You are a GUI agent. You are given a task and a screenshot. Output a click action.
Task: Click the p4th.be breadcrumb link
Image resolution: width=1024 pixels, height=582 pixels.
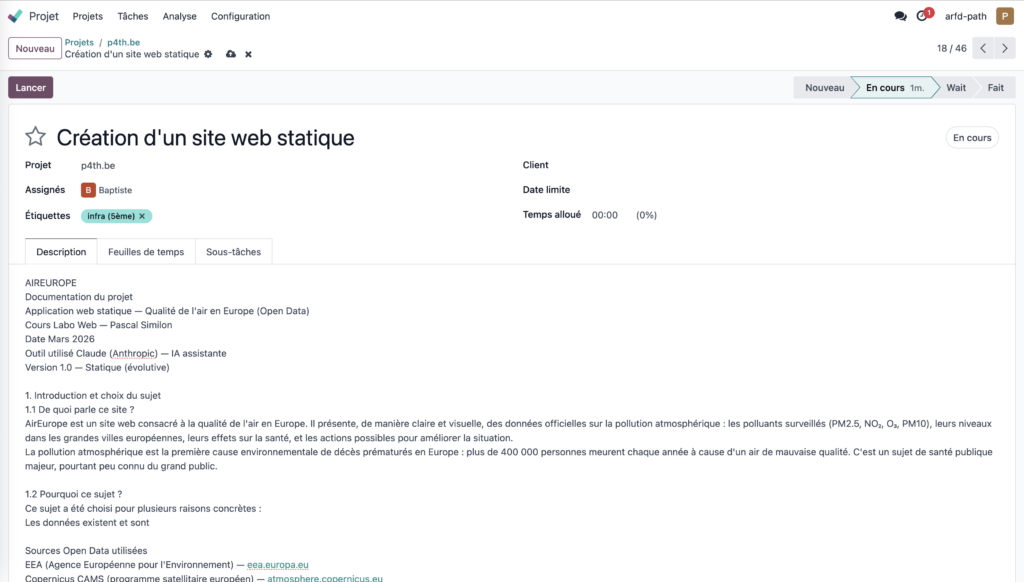(123, 42)
